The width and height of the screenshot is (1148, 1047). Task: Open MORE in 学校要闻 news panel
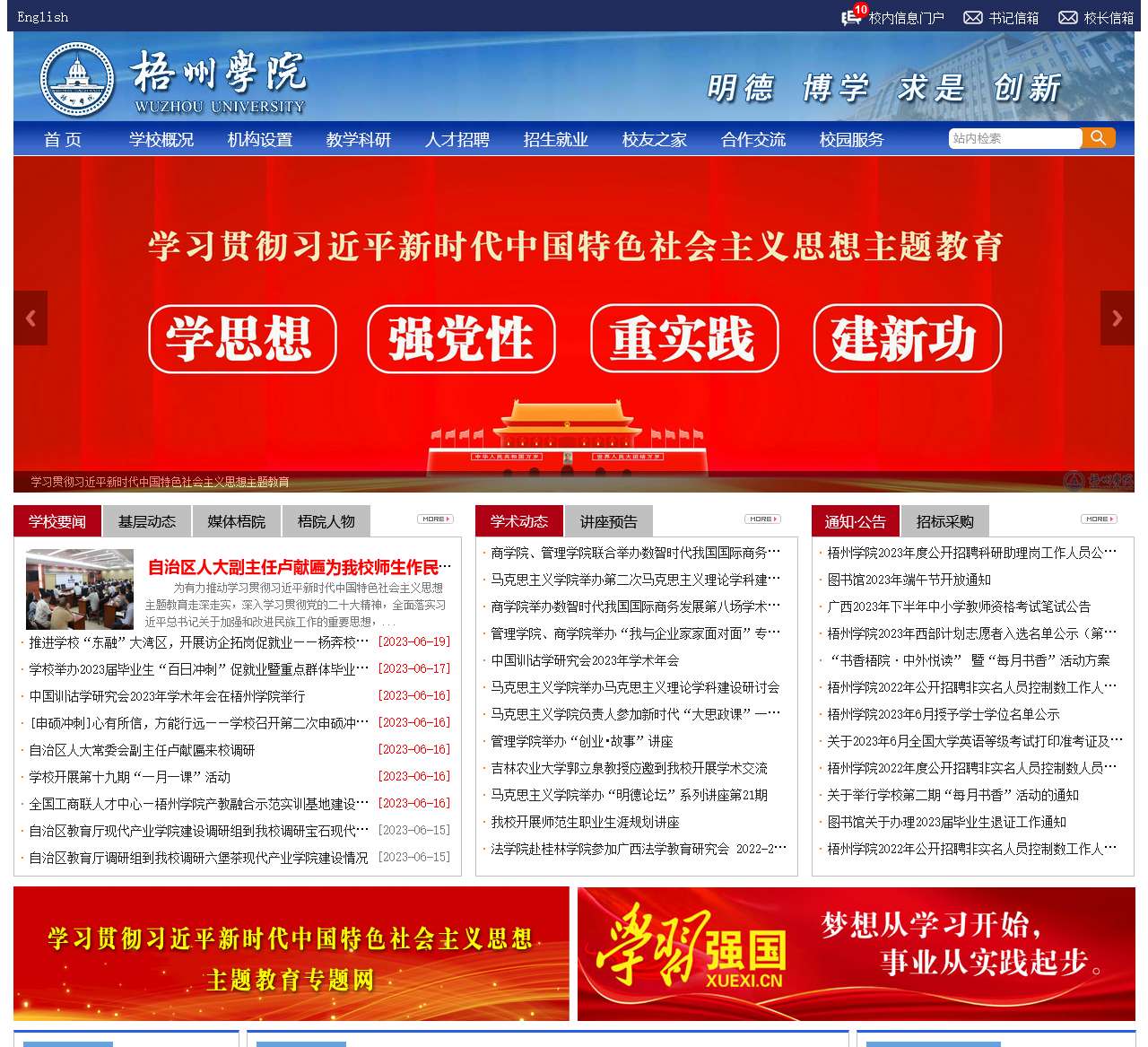coord(435,519)
